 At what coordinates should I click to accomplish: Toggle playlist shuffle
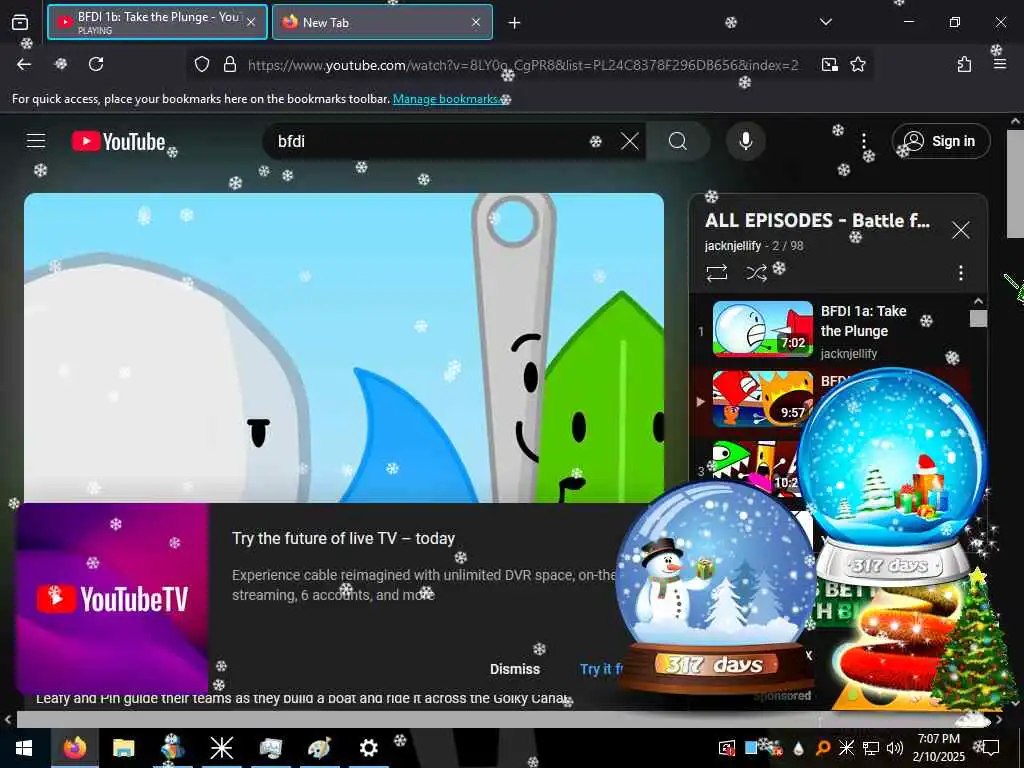756,272
